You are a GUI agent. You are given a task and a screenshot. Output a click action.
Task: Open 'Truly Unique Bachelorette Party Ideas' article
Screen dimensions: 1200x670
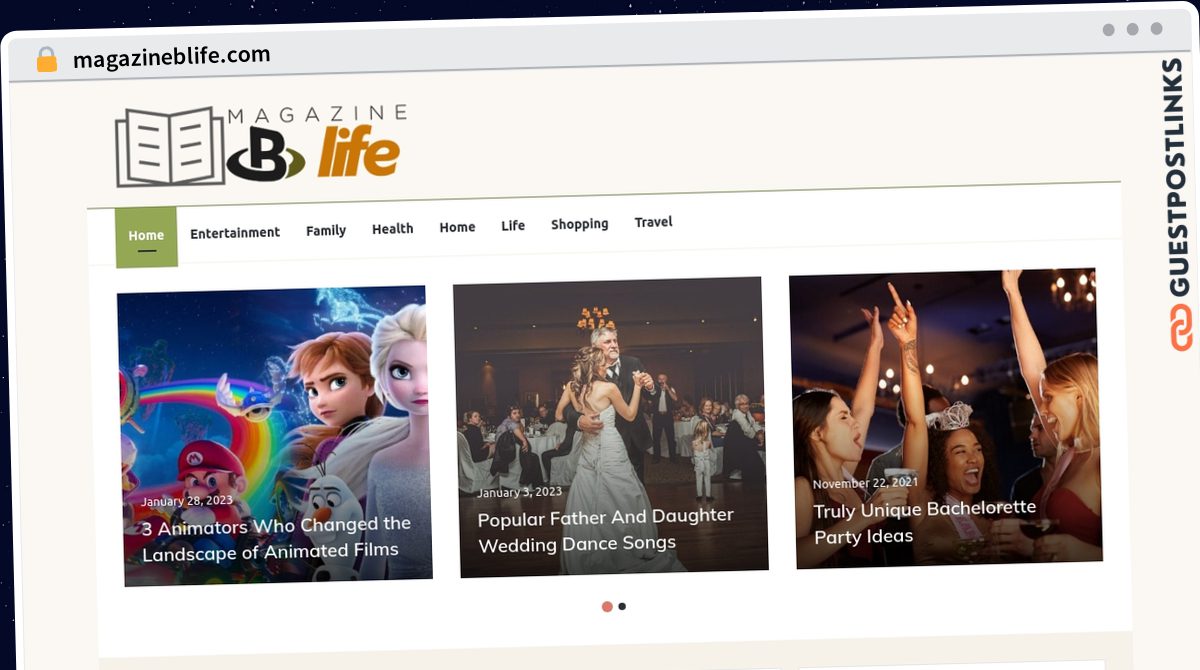925,522
